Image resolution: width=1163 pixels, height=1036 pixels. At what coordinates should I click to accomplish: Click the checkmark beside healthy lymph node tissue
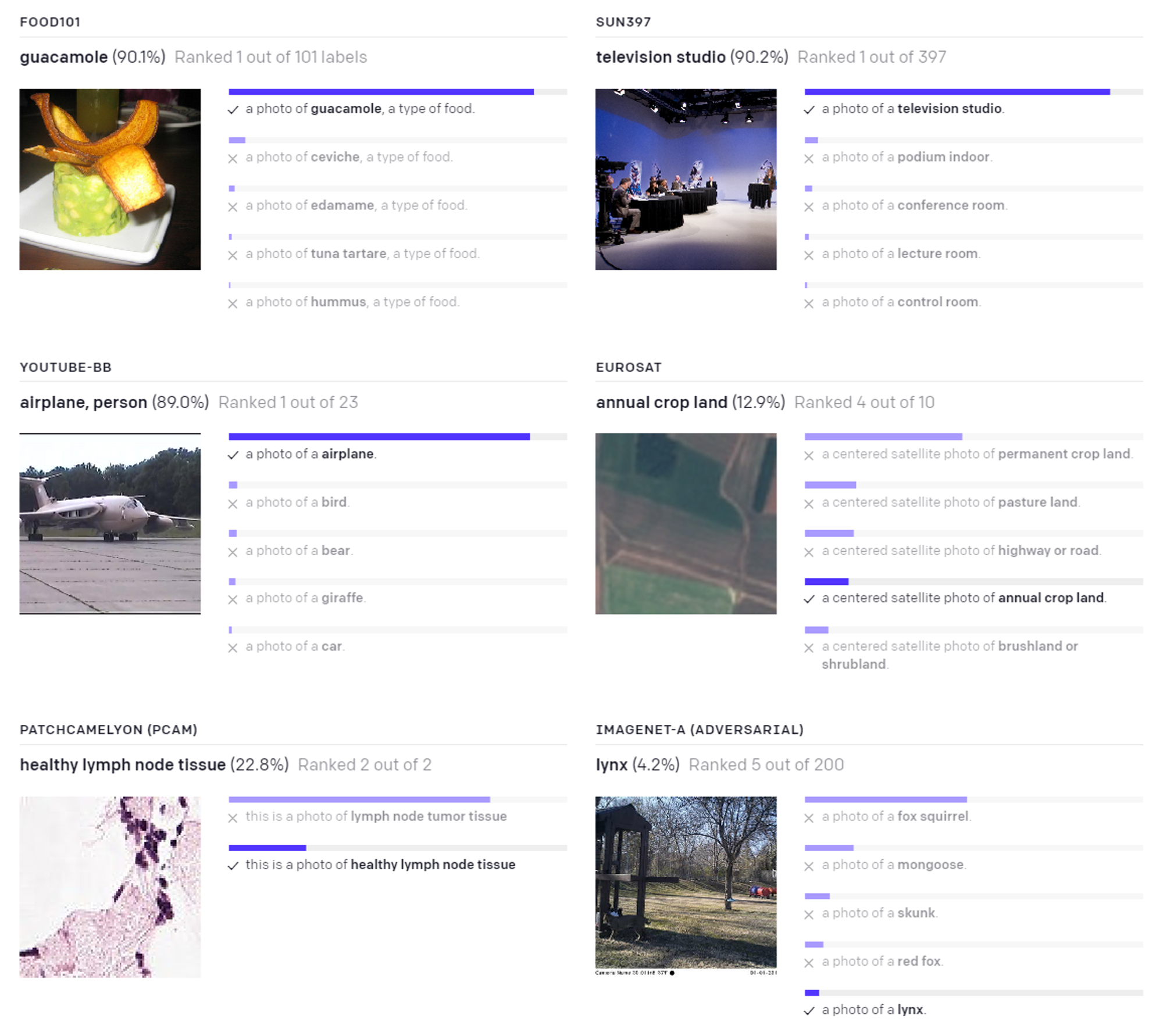pos(233,866)
